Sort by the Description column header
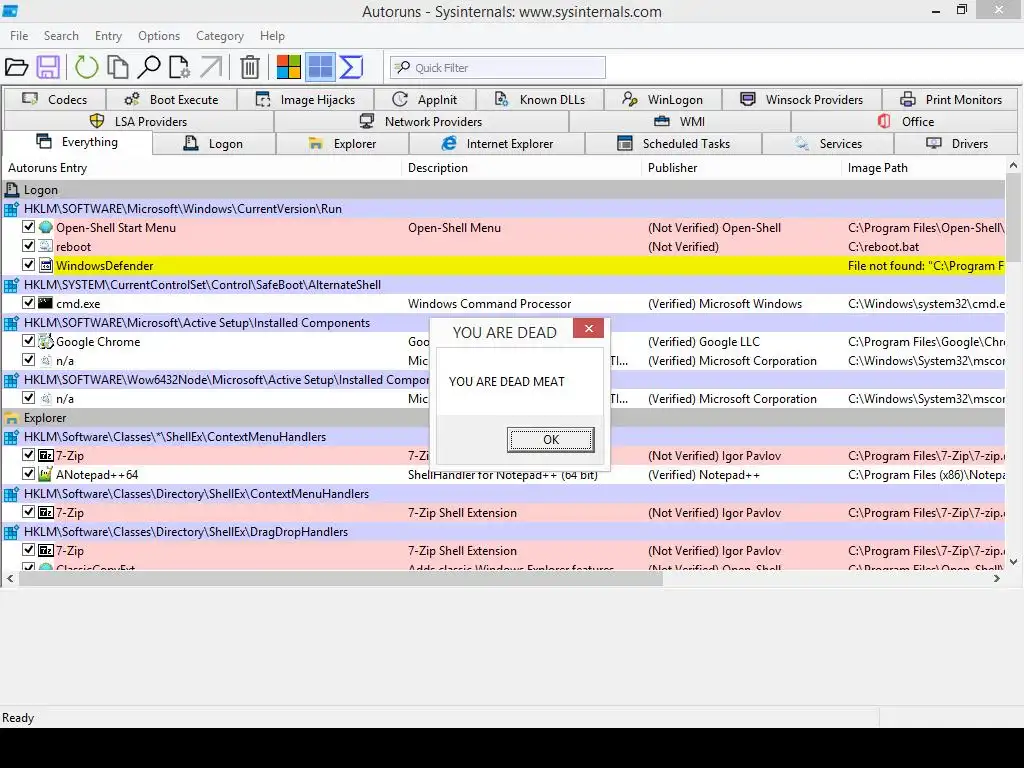Screen dimensions: 1024x768 [522, 168]
